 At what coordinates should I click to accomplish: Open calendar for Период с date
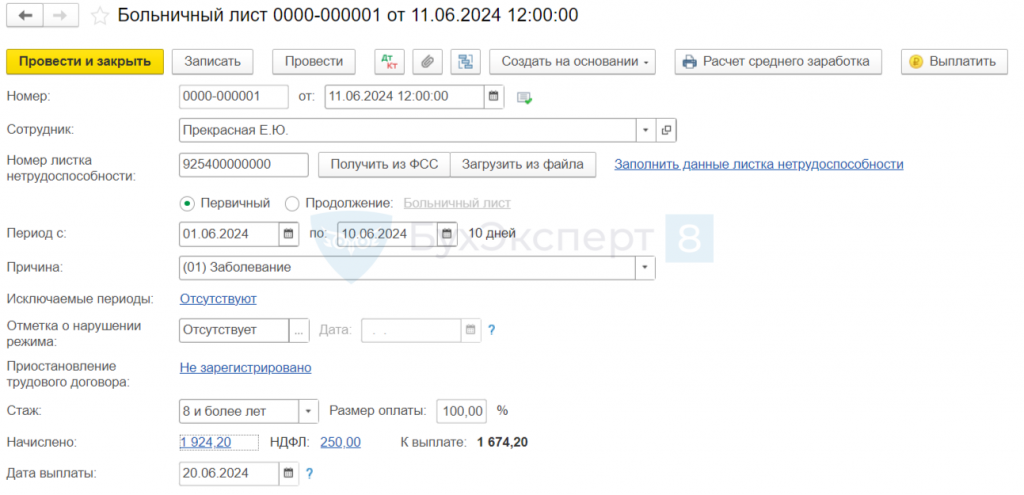pyautogui.click(x=289, y=233)
